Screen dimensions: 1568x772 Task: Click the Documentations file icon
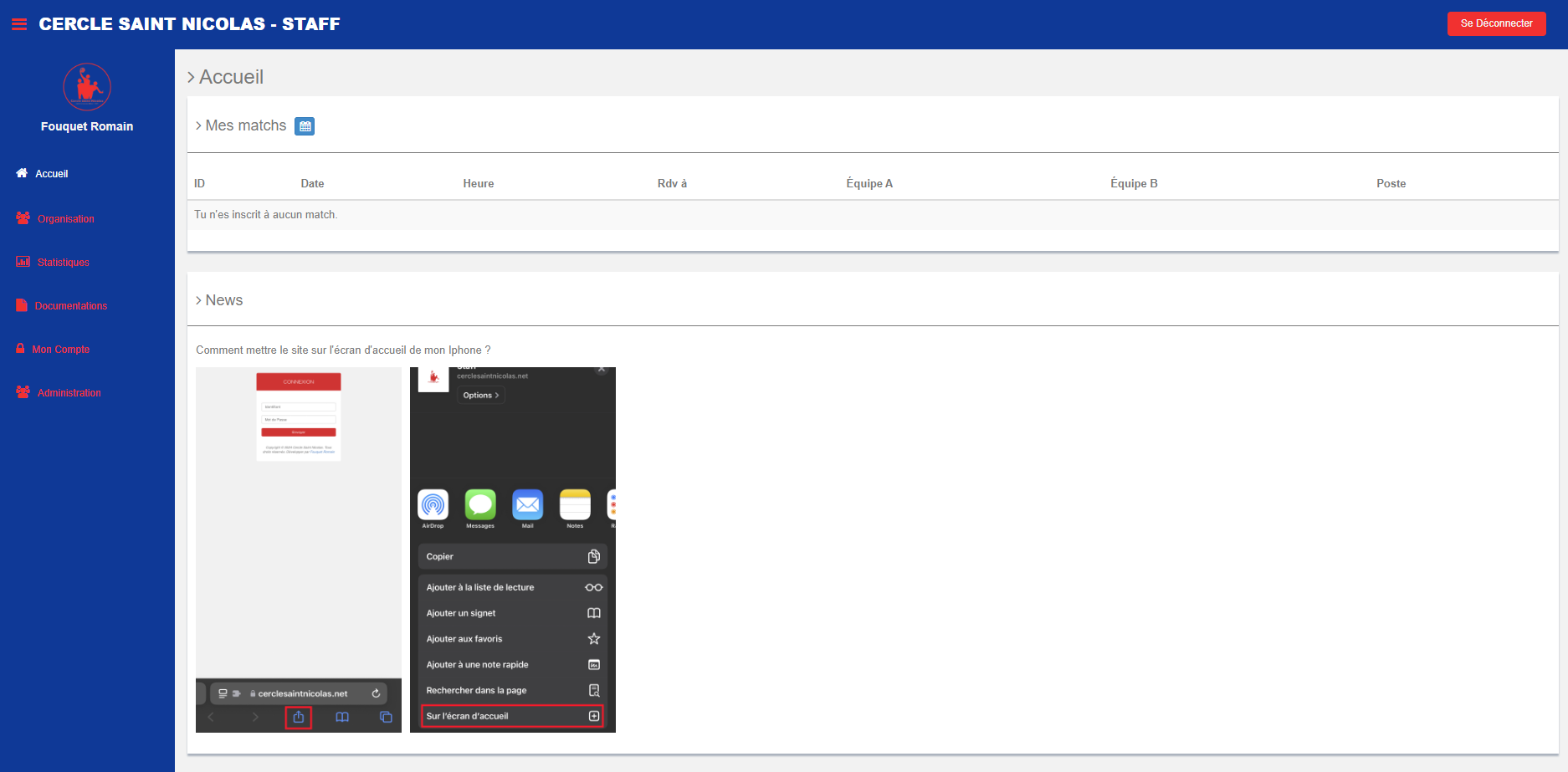point(22,305)
